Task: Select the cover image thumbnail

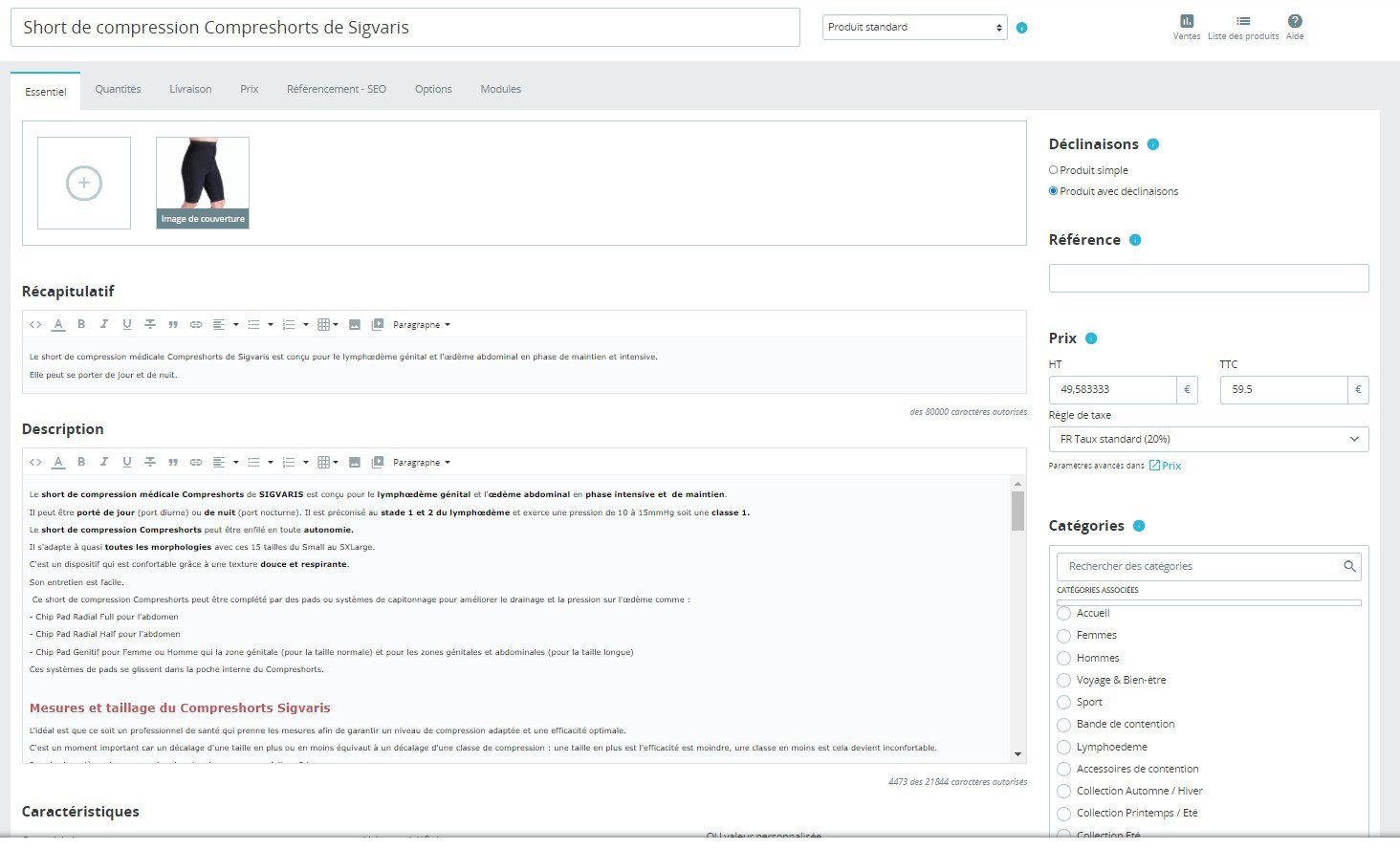Action: [203, 183]
